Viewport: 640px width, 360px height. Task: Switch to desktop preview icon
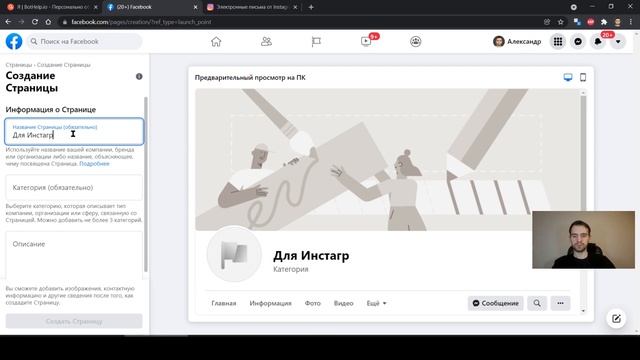point(568,77)
